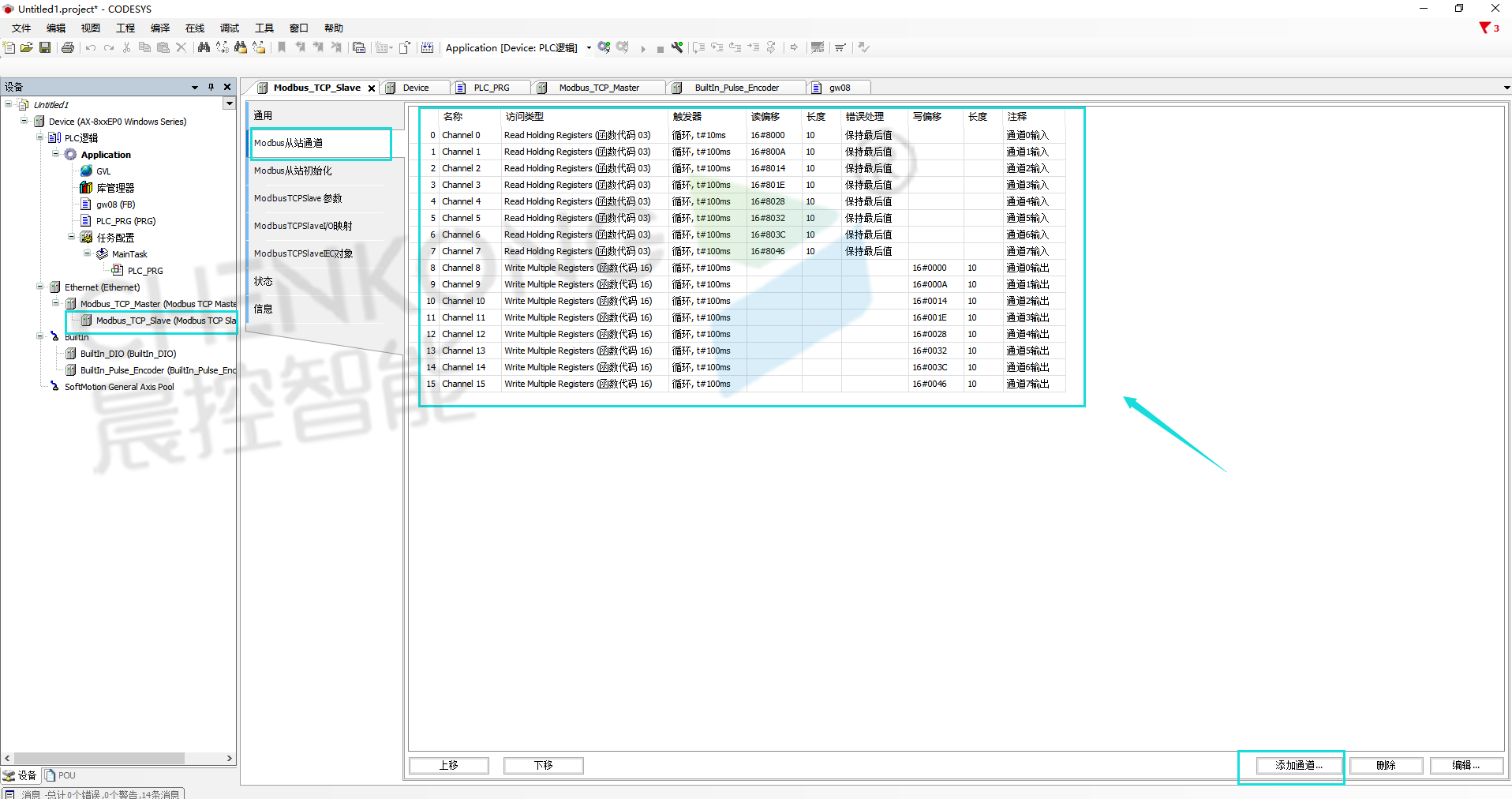Click the 下移 button
Screen dimensions: 1512x799
543,765
